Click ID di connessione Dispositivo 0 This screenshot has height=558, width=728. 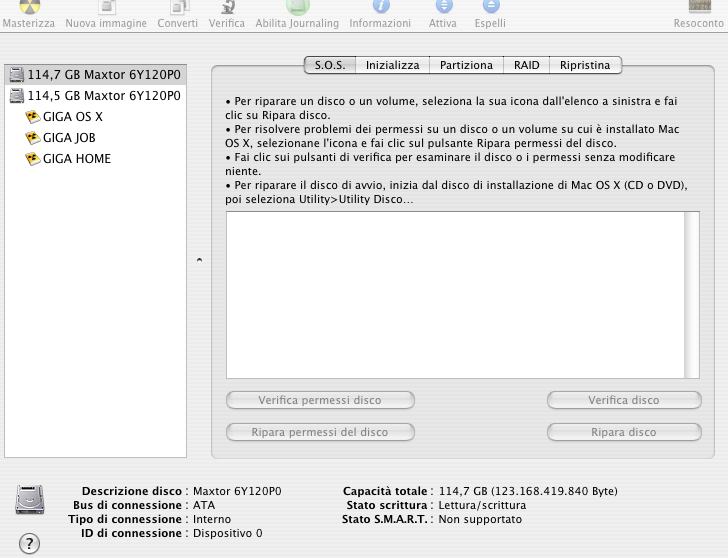(x=228, y=533)
